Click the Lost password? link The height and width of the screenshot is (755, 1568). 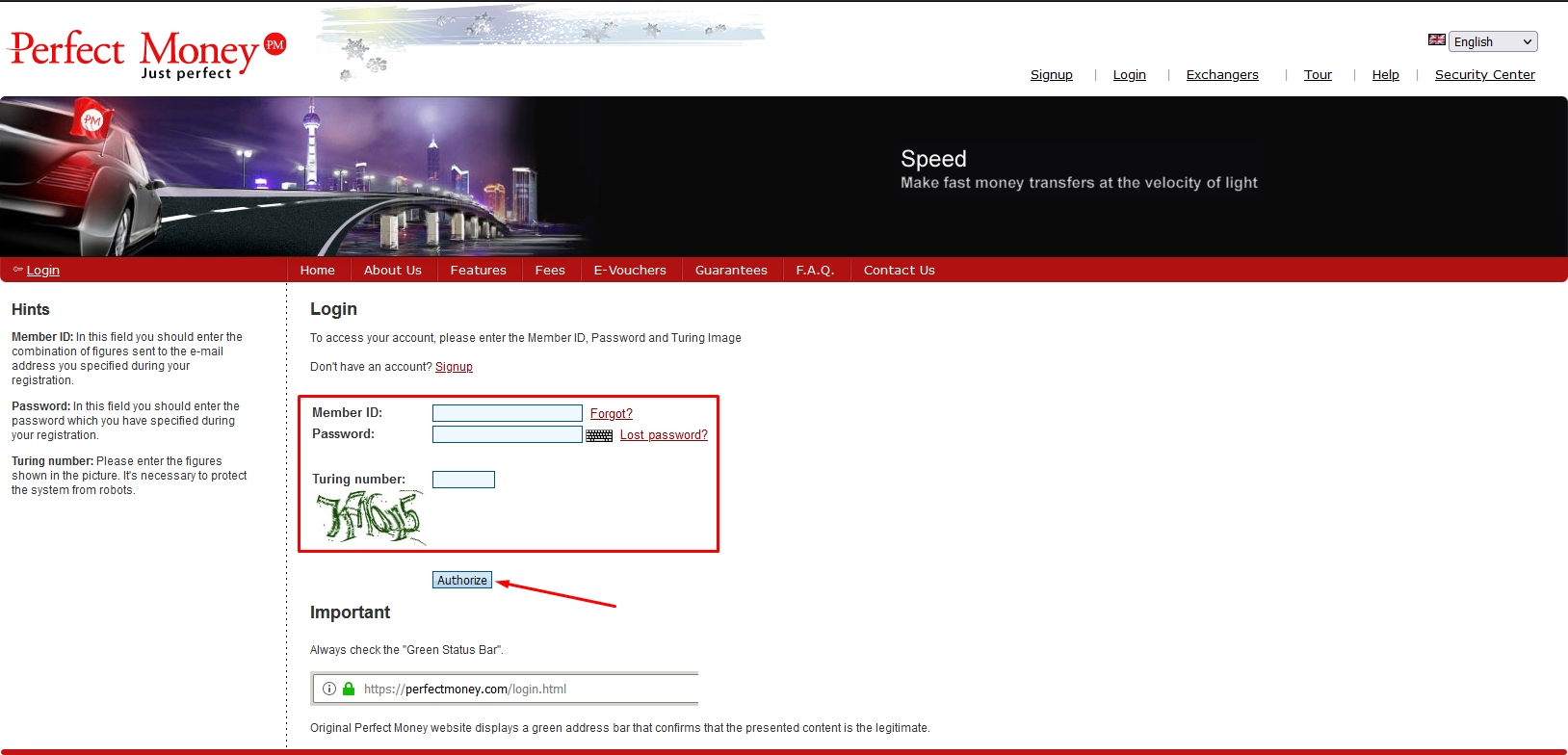pos(664,435)
